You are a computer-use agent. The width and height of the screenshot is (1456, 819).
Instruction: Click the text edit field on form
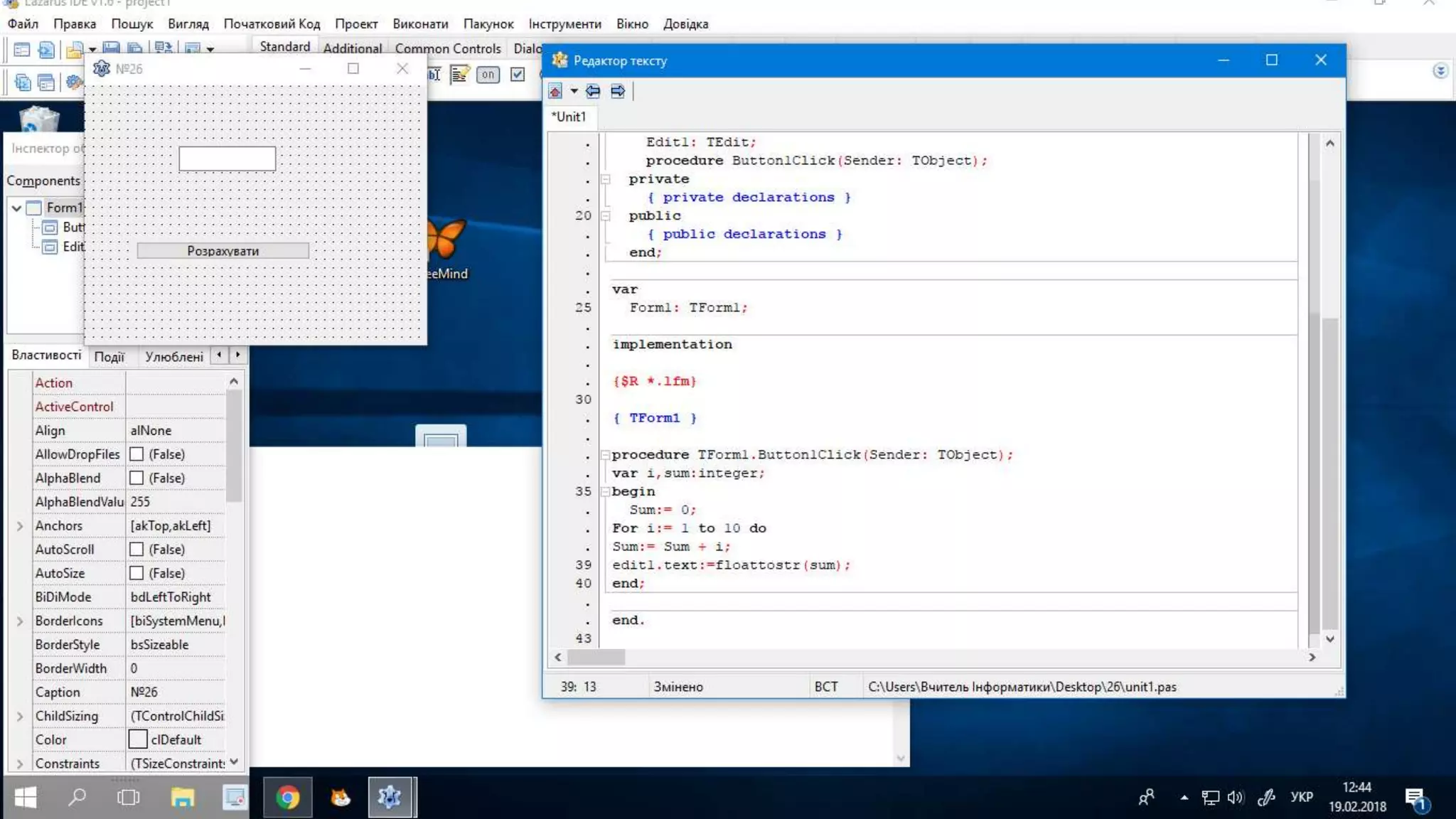(x=227, y=159)
